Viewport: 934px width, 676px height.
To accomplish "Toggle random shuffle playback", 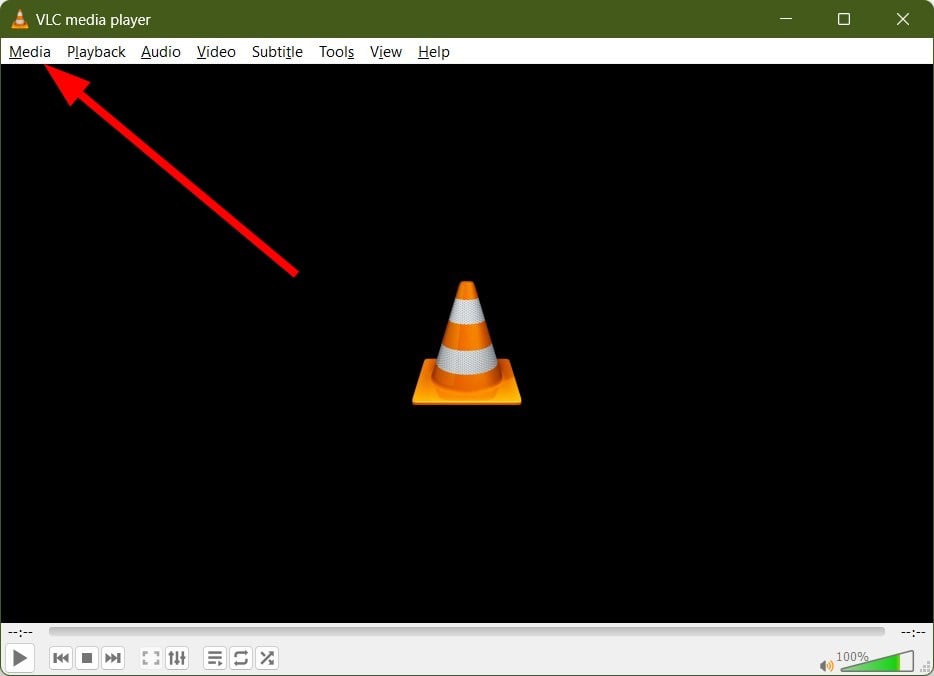I will click(x=267, y=658).
